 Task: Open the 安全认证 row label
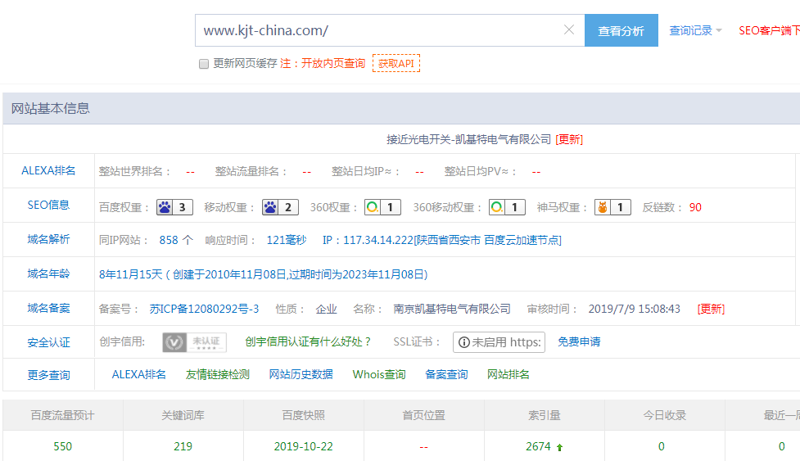pos(48,342)
